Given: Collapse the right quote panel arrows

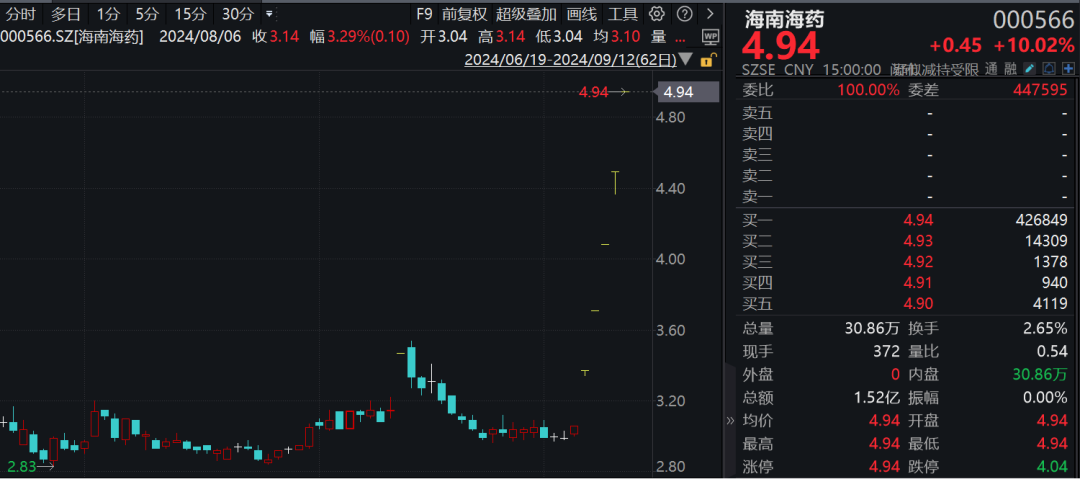Looking at the screenshot, I should 730,420.
